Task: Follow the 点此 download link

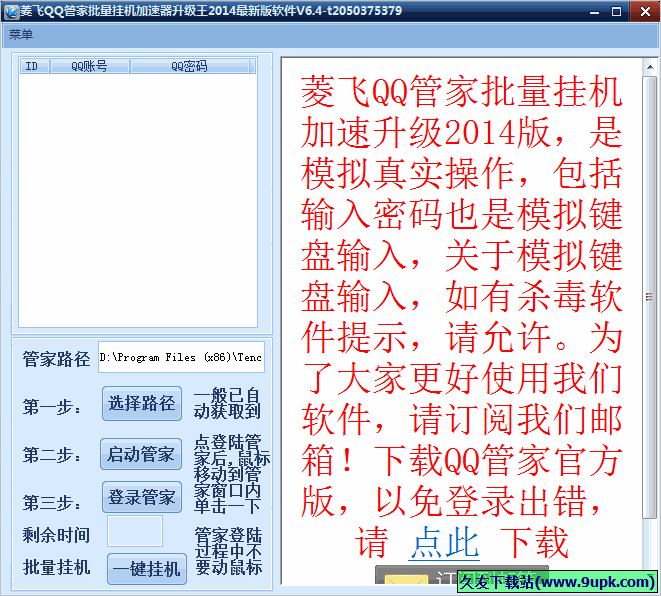Action: point(444,542)
